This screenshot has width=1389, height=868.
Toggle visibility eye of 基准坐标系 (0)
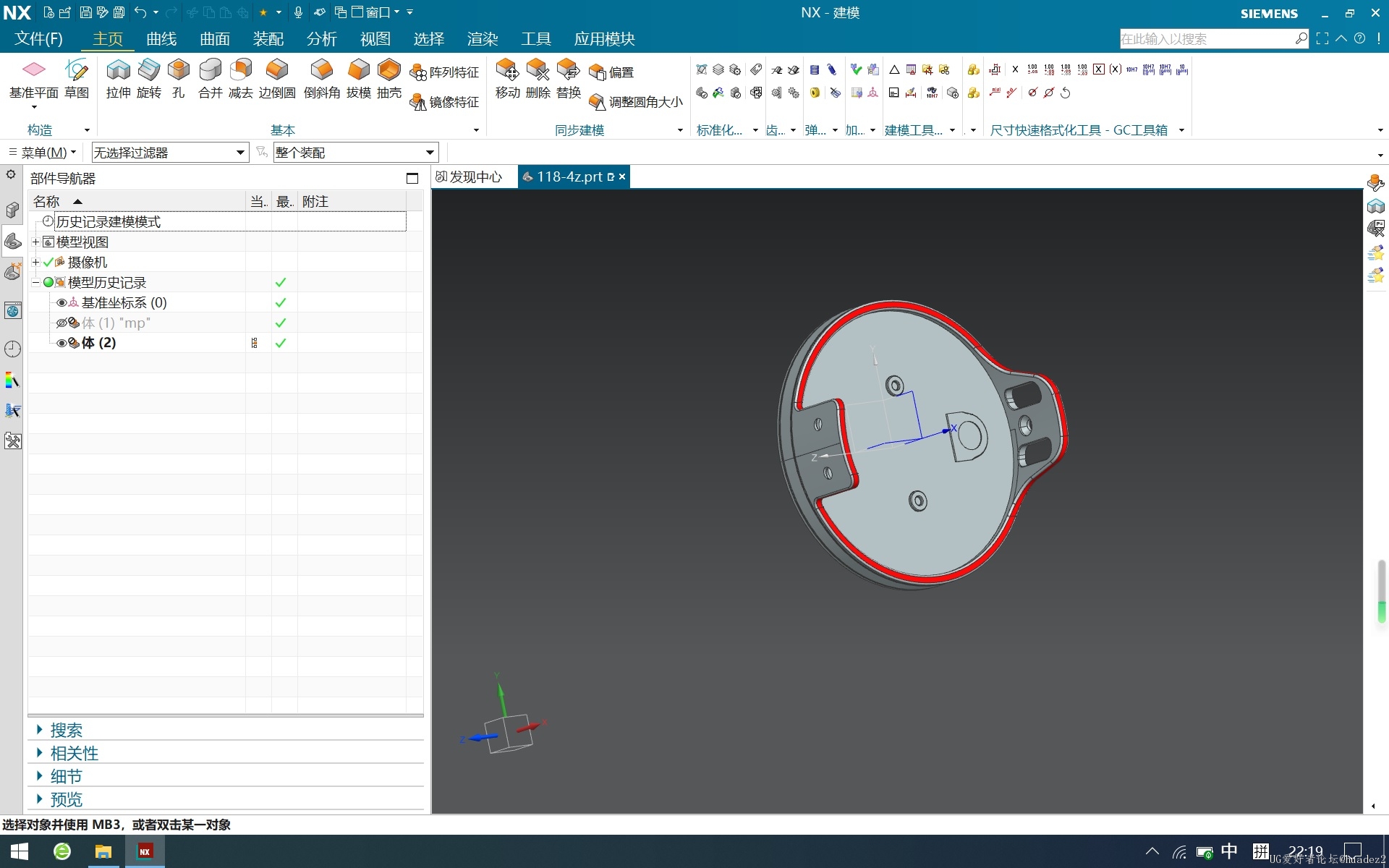point(61,303)
